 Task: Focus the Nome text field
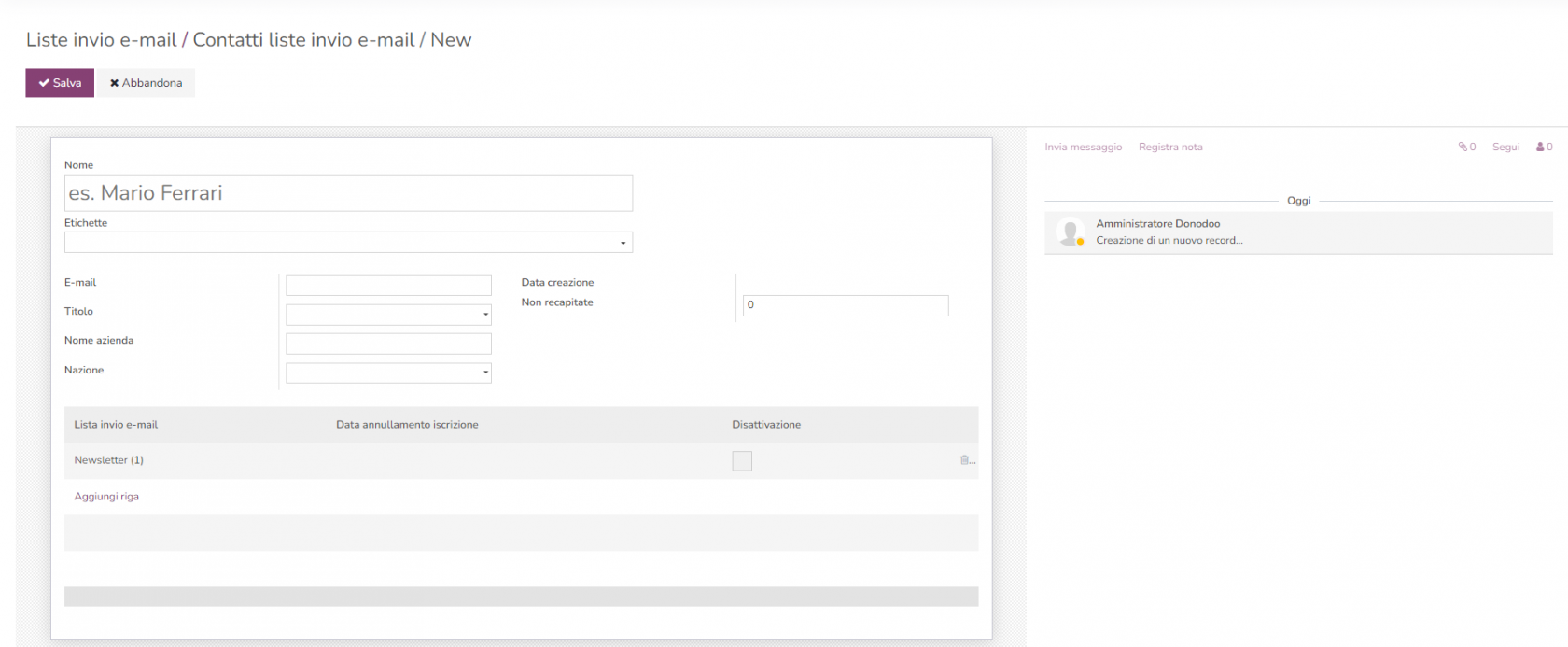(348, 193)
